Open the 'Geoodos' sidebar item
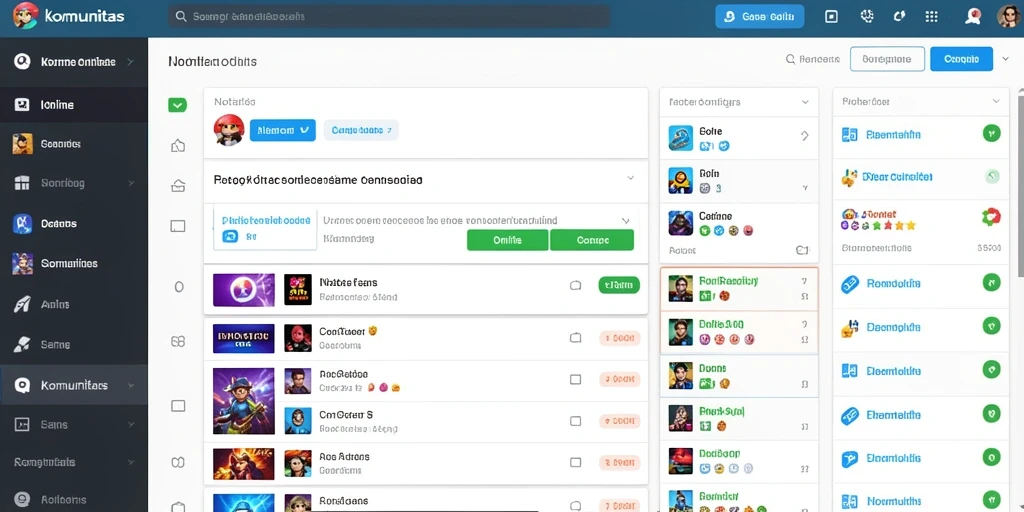Image resolution: width=1024 pixels, height=512 pixels. (x=74, y=144)
